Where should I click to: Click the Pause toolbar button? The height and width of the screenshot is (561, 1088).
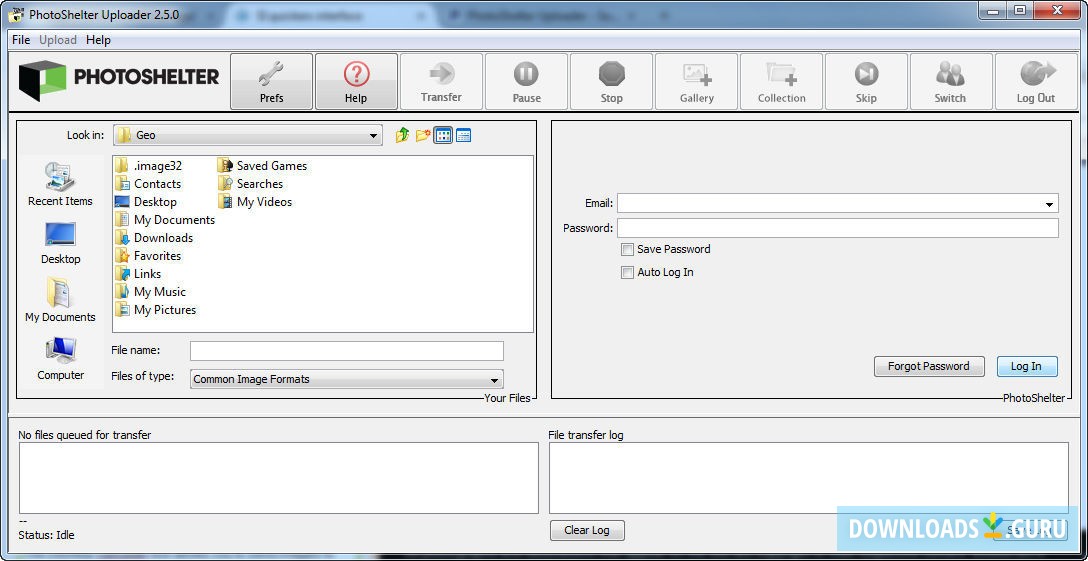pyautogui.click(x=527, y=81)
